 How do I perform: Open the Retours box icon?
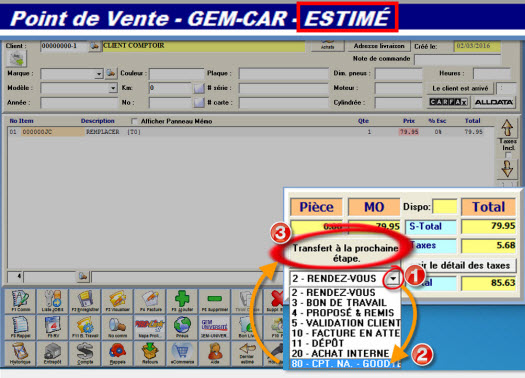pos(150,353)
